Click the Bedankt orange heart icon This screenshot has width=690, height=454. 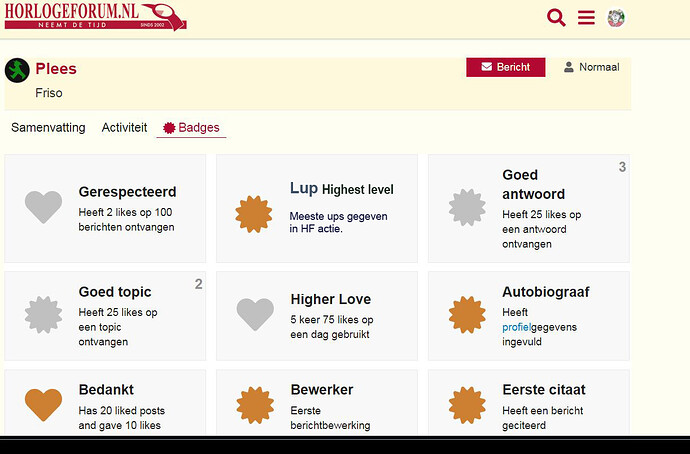(43, 405)
